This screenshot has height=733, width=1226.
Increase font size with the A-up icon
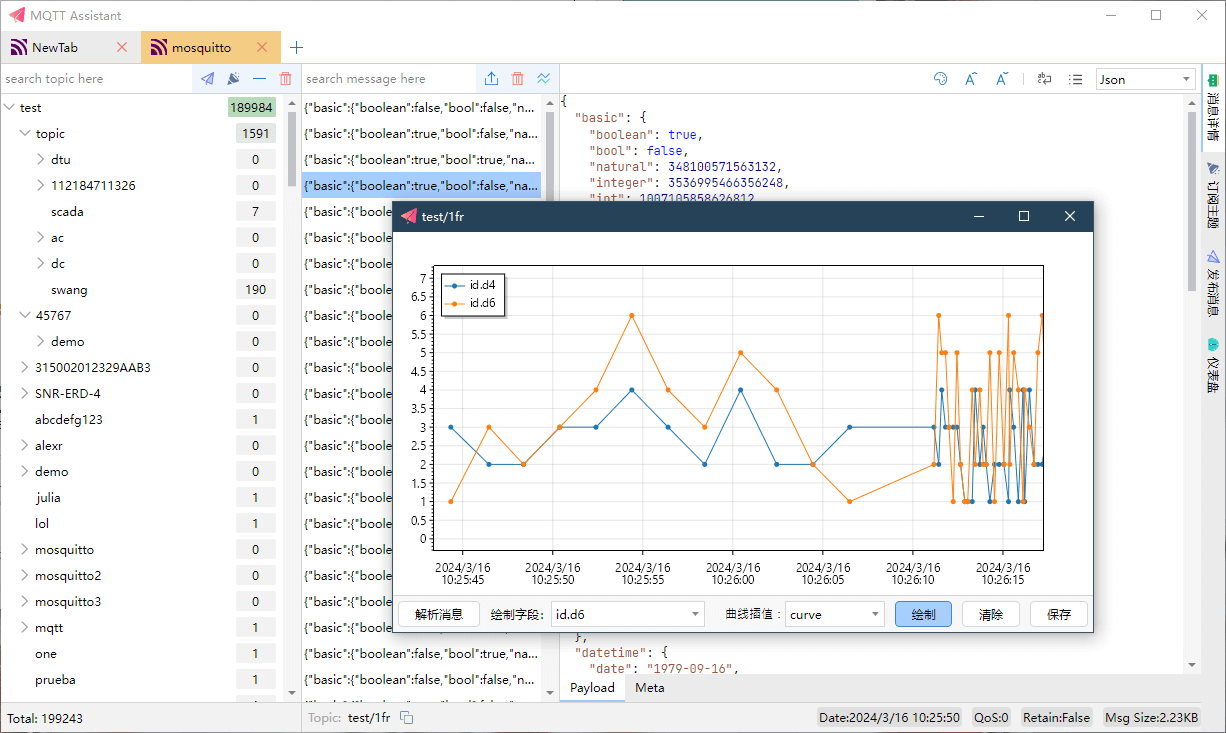coord(970,79)
